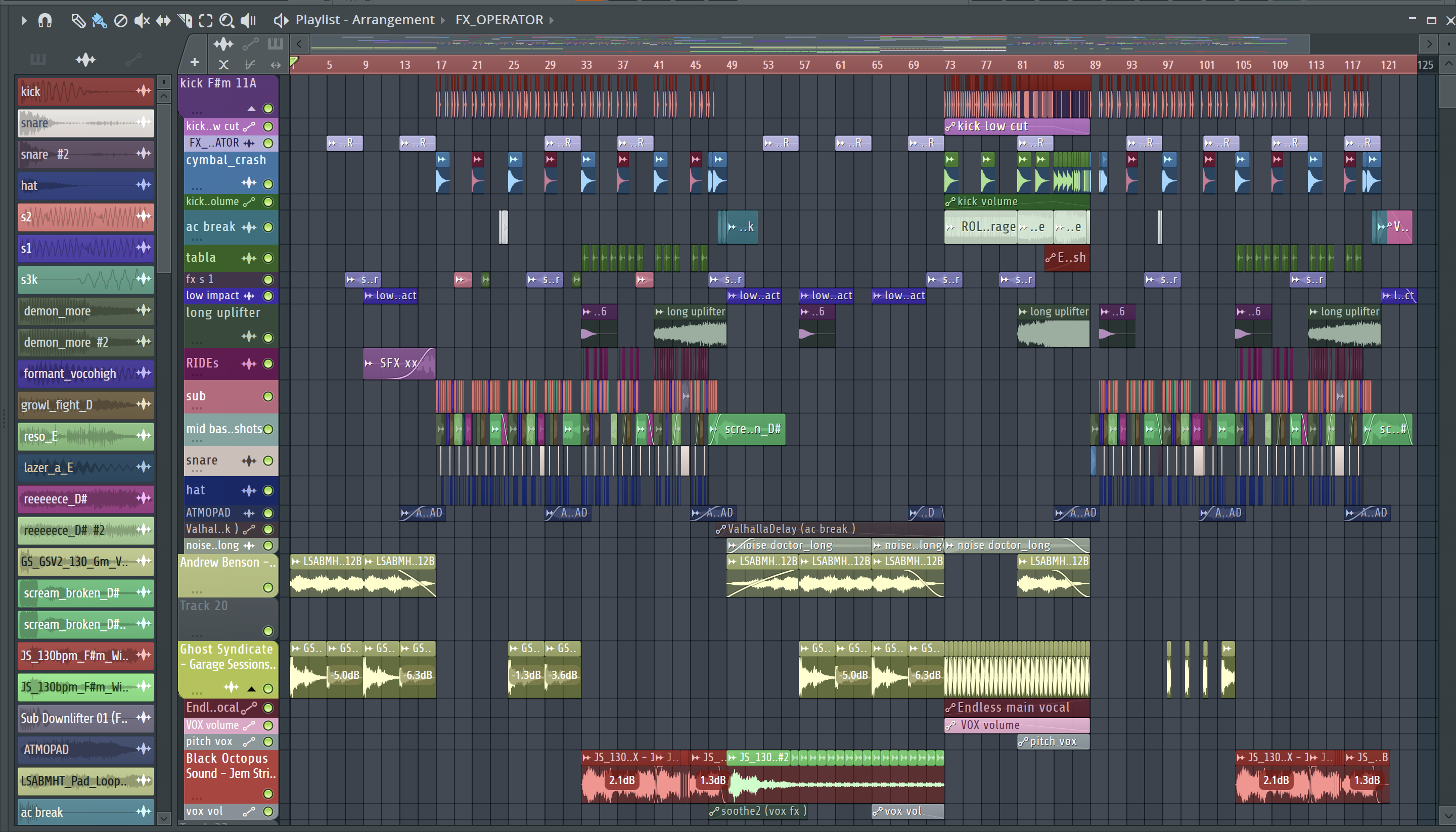Mute the cymbal_crash track
Viewport: 1456px width, 832px height.
click(x=268, y=184)
